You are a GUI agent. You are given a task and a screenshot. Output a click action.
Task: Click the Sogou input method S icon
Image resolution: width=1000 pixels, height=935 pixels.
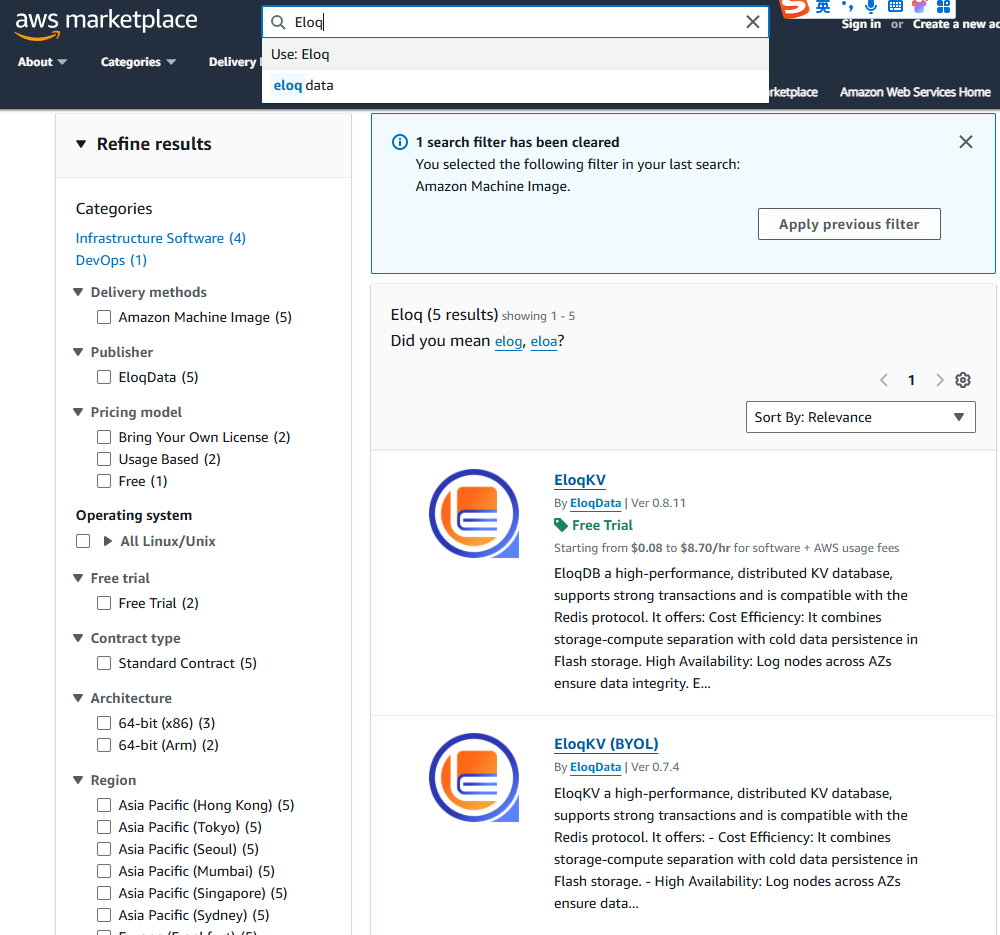795,8
